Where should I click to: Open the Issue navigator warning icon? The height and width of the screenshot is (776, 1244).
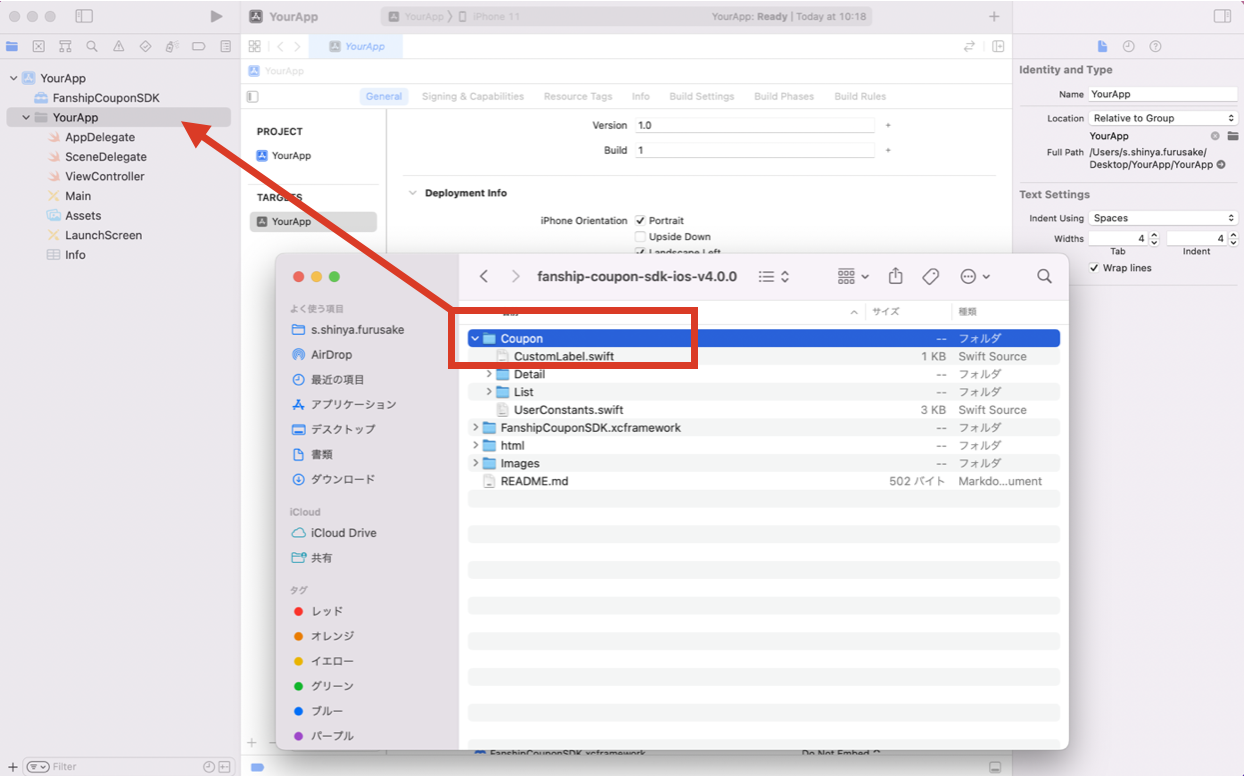pos(119,46)
